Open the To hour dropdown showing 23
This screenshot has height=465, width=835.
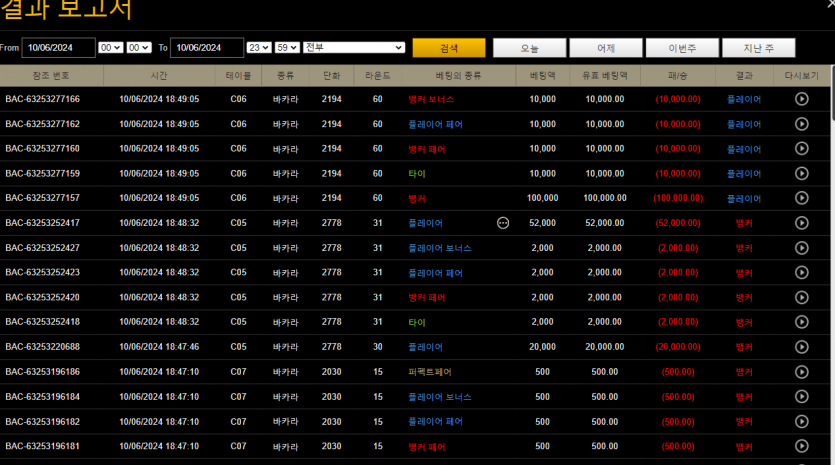pyautogui.click(x=259, y=48)
